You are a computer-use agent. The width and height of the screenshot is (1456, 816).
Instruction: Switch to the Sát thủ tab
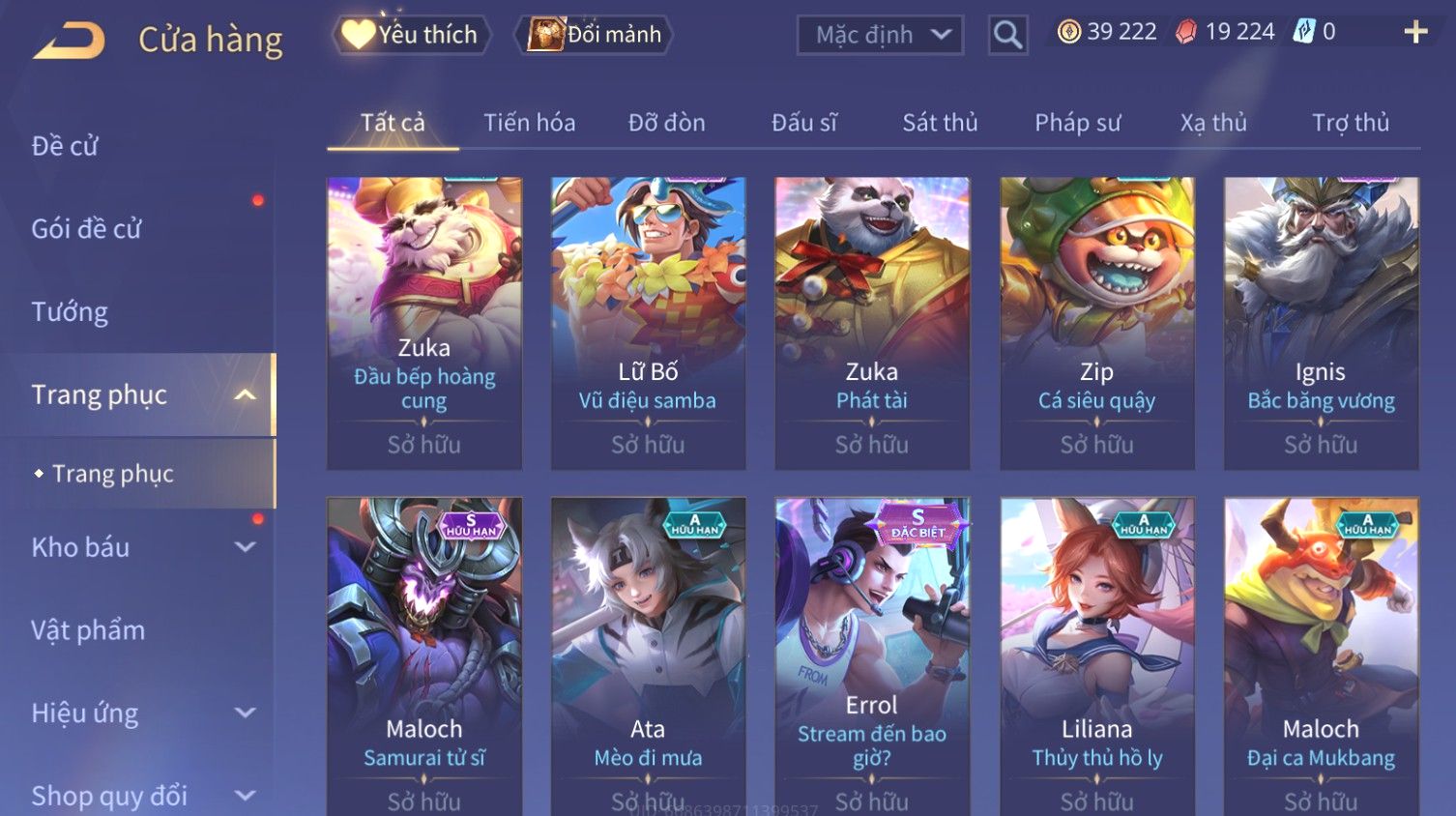(940, 123)
